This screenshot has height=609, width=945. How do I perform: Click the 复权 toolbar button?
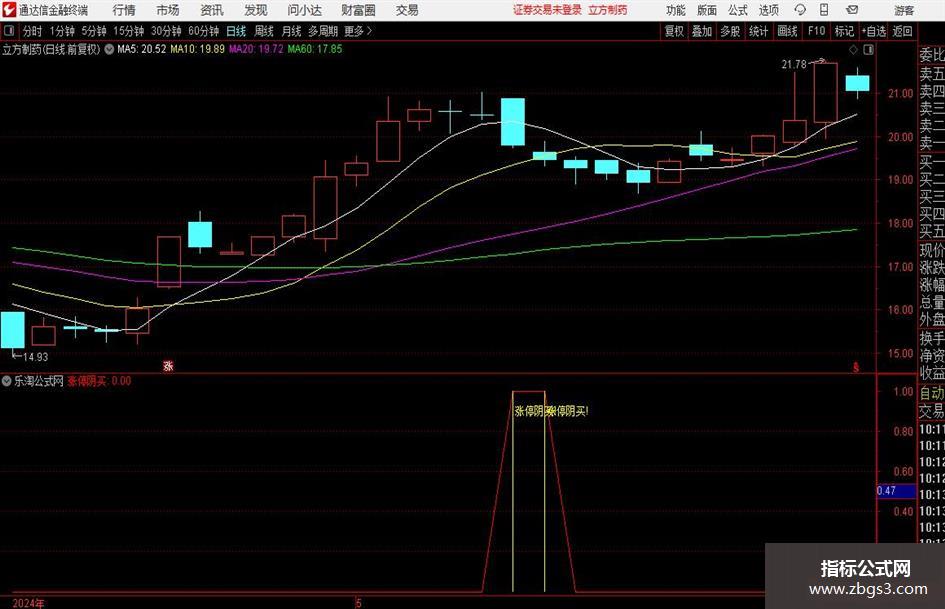click(x=674, y=31)
